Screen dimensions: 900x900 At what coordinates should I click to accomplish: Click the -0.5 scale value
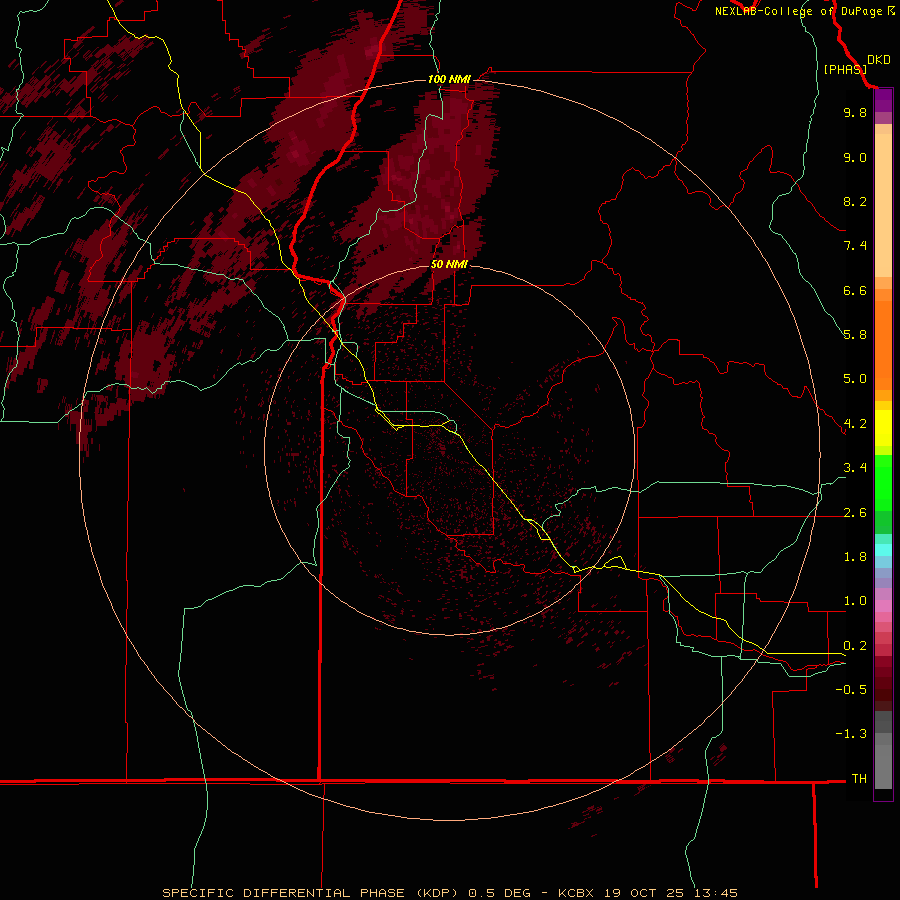851,690
